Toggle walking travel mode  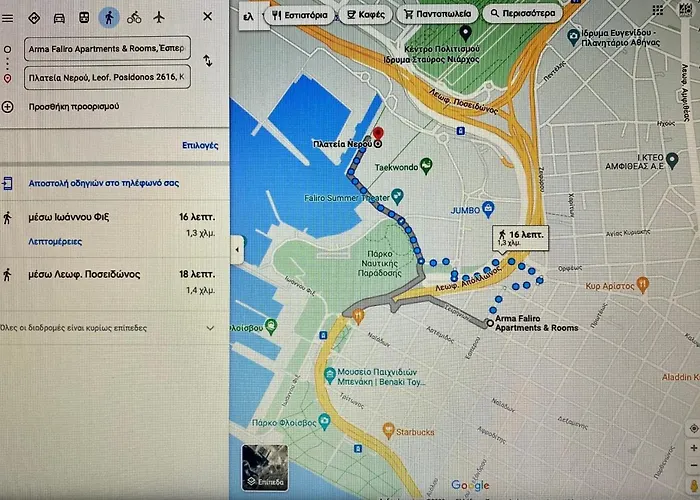point(109,17)
